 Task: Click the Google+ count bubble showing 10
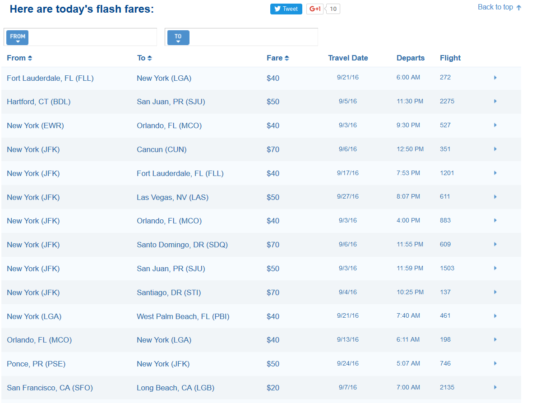tap(333, 9)
